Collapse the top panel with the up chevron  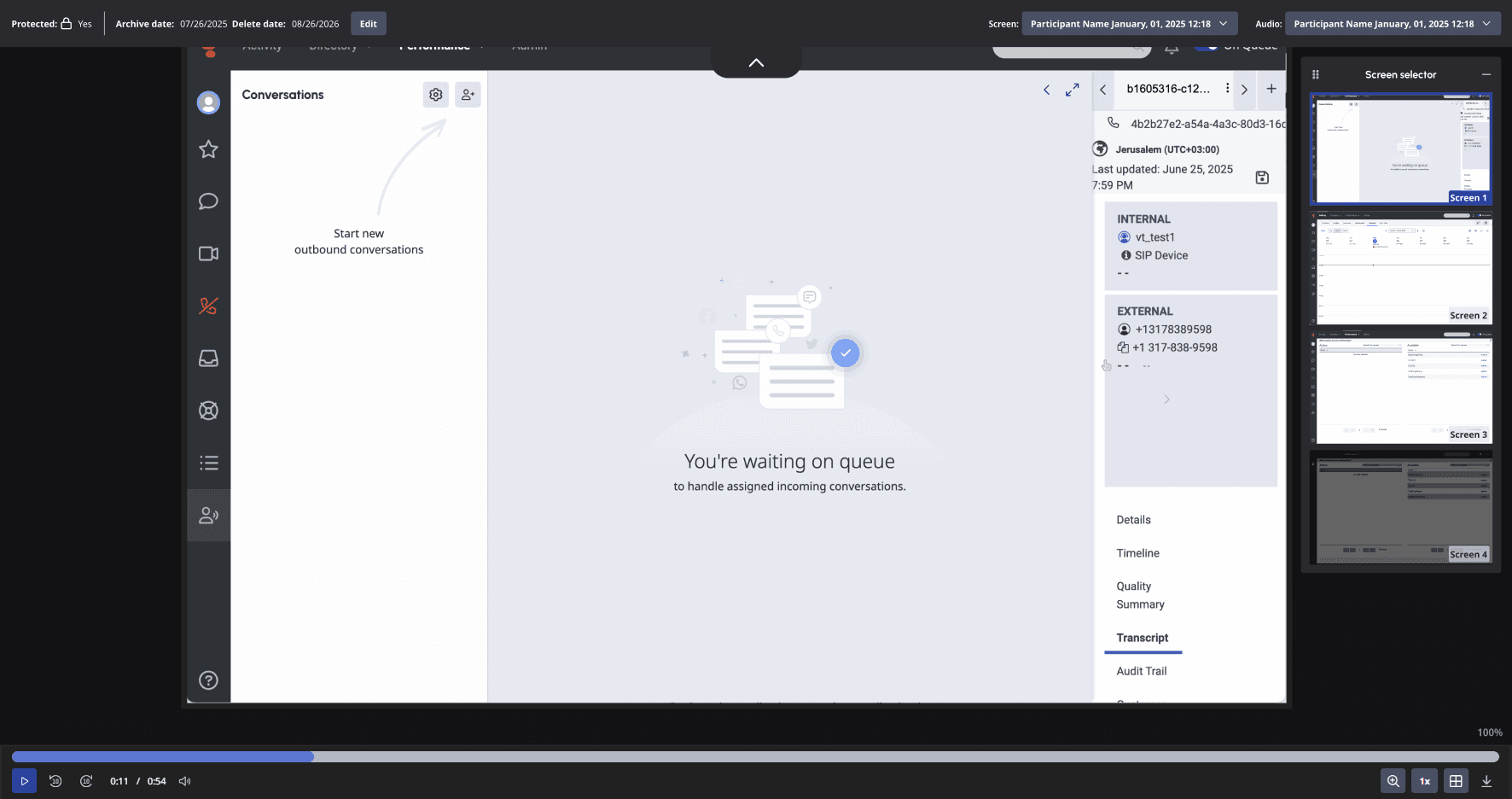click(x=756, y=62)
